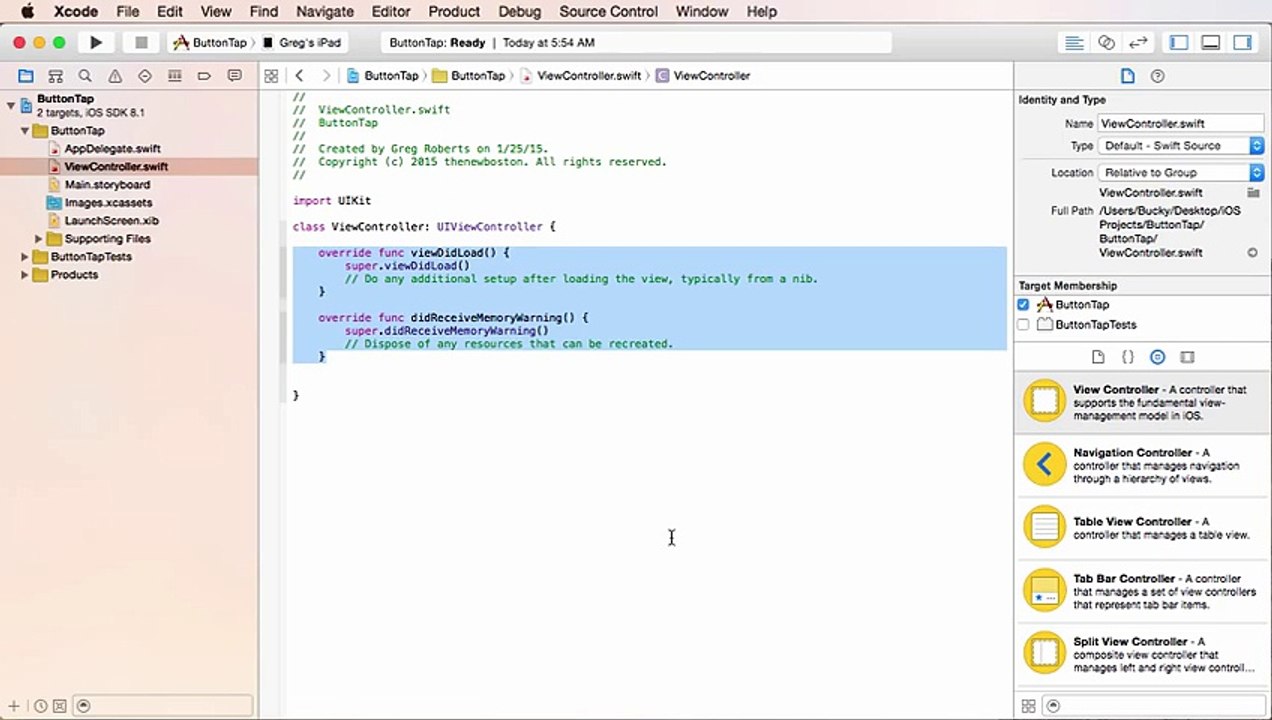Show the Project navigator
The width and height of the screenshot is (1272, 720).
[26, 76]
